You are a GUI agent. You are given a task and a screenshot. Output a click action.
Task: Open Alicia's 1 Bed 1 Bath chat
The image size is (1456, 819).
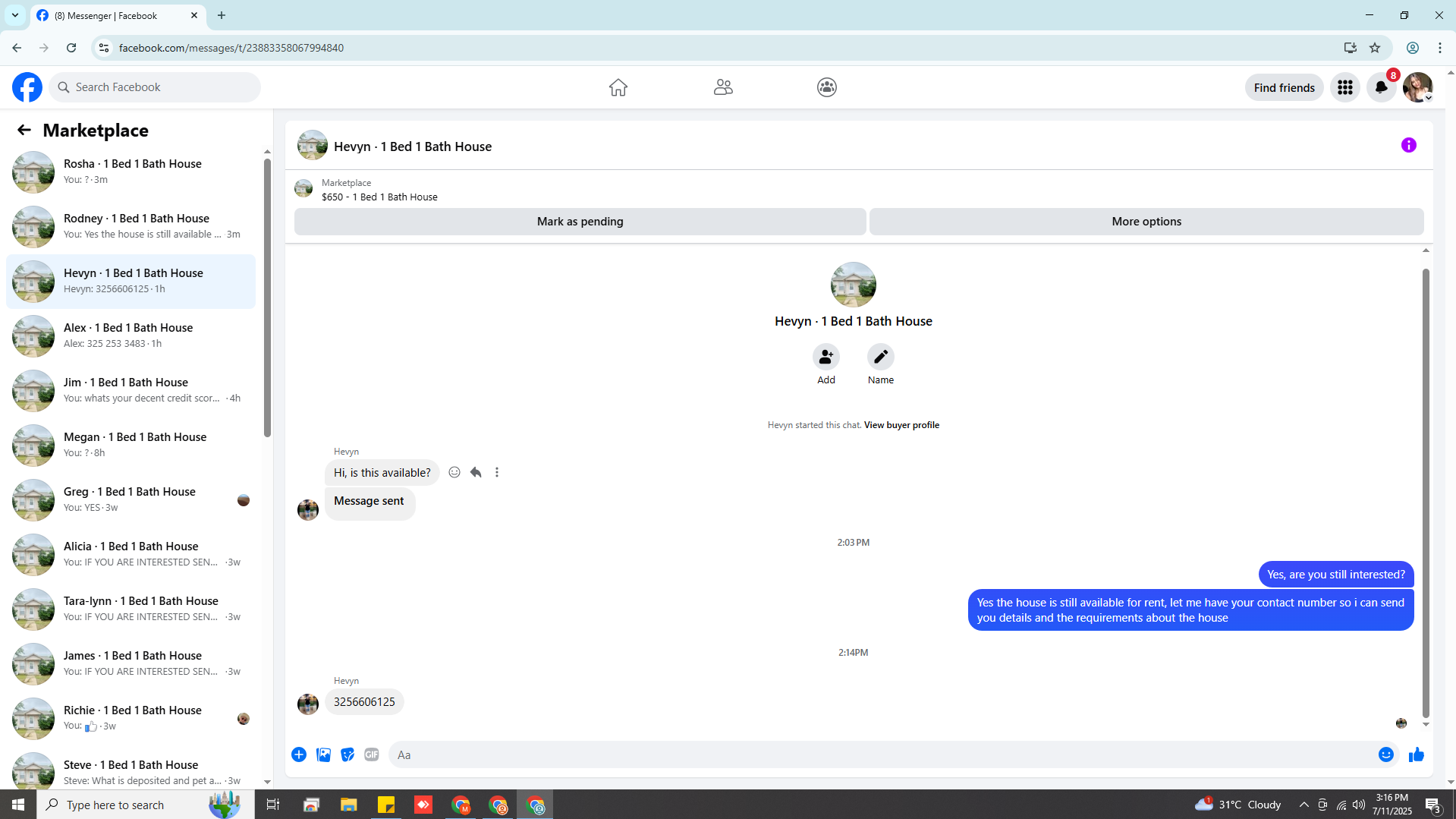click(x=131, y=555)
